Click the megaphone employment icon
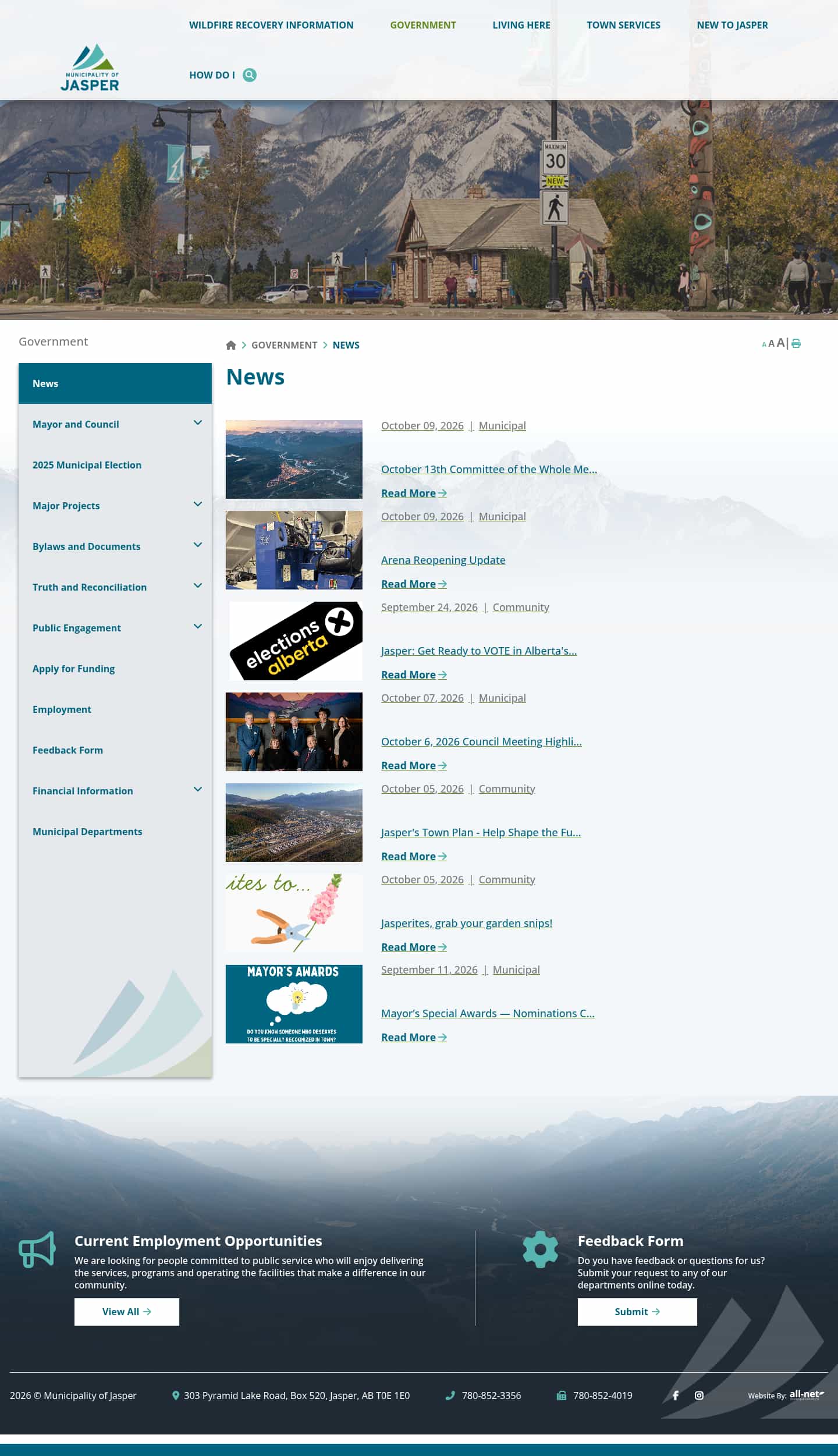This screenshot has height=1456, width=838. click(x=37, y=1249)
